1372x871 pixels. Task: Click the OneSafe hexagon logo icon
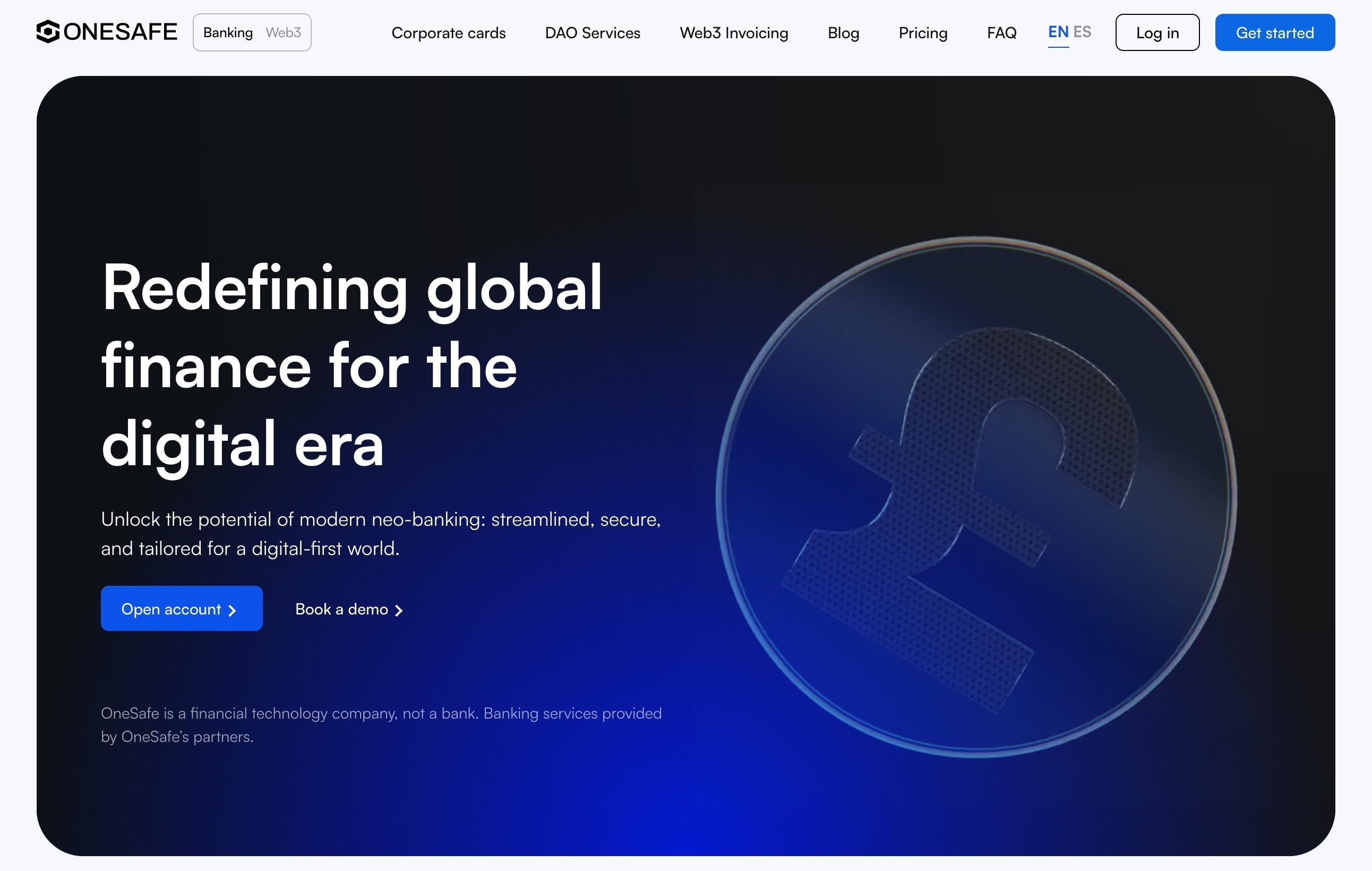click(48, 32)
